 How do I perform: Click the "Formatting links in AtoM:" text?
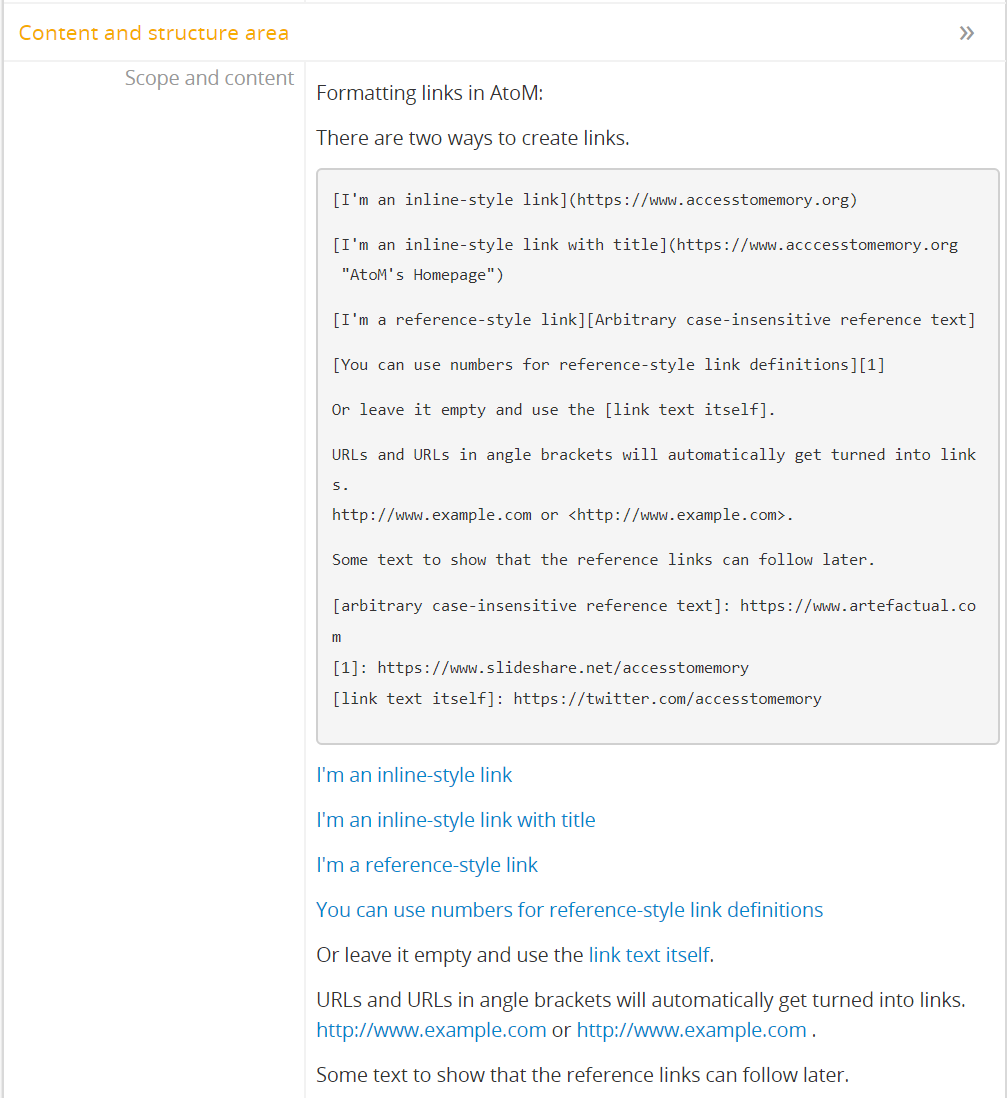point(429,93)
